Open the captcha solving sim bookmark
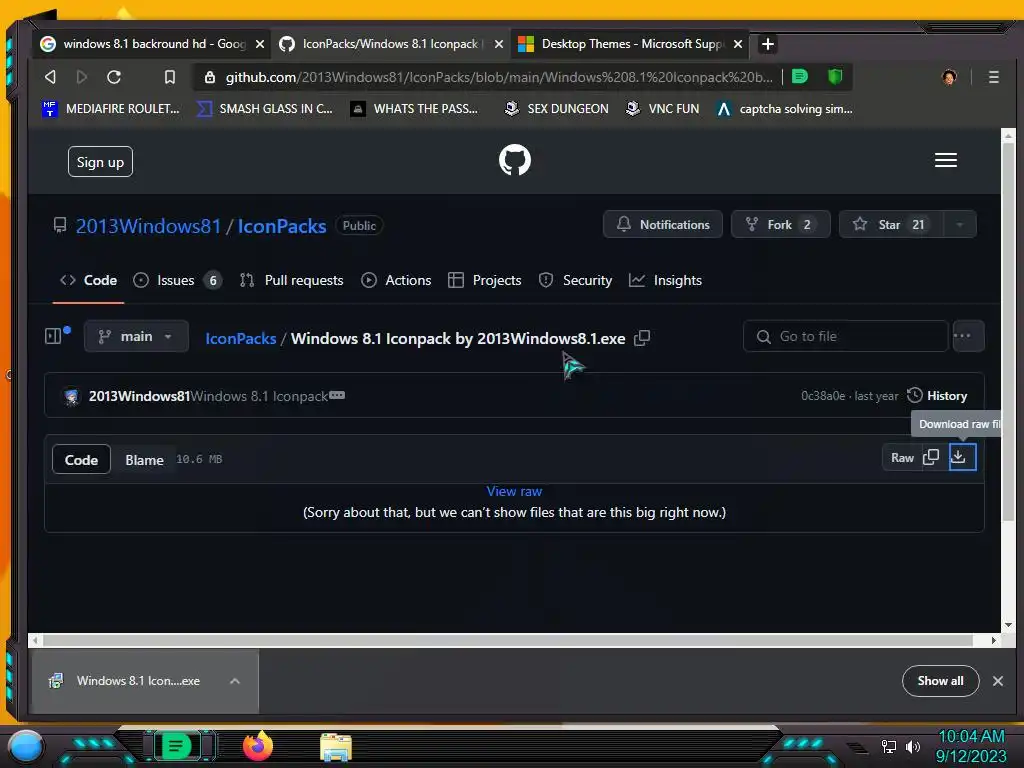 click(x=784, y=108)
